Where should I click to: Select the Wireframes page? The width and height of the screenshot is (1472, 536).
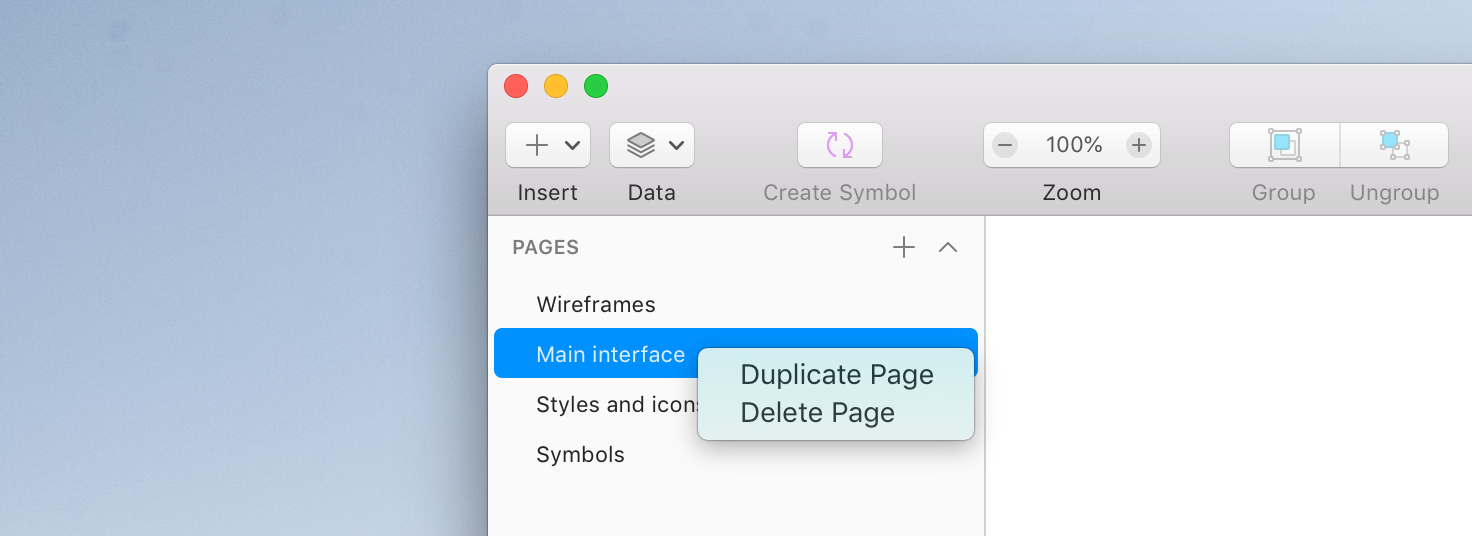[736, 304]
